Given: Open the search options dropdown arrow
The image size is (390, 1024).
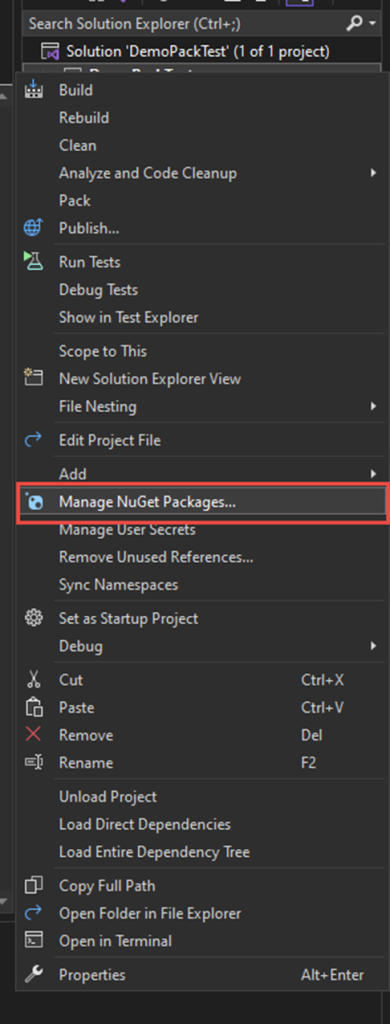Looking at the screenshot, I should (373, 24).
